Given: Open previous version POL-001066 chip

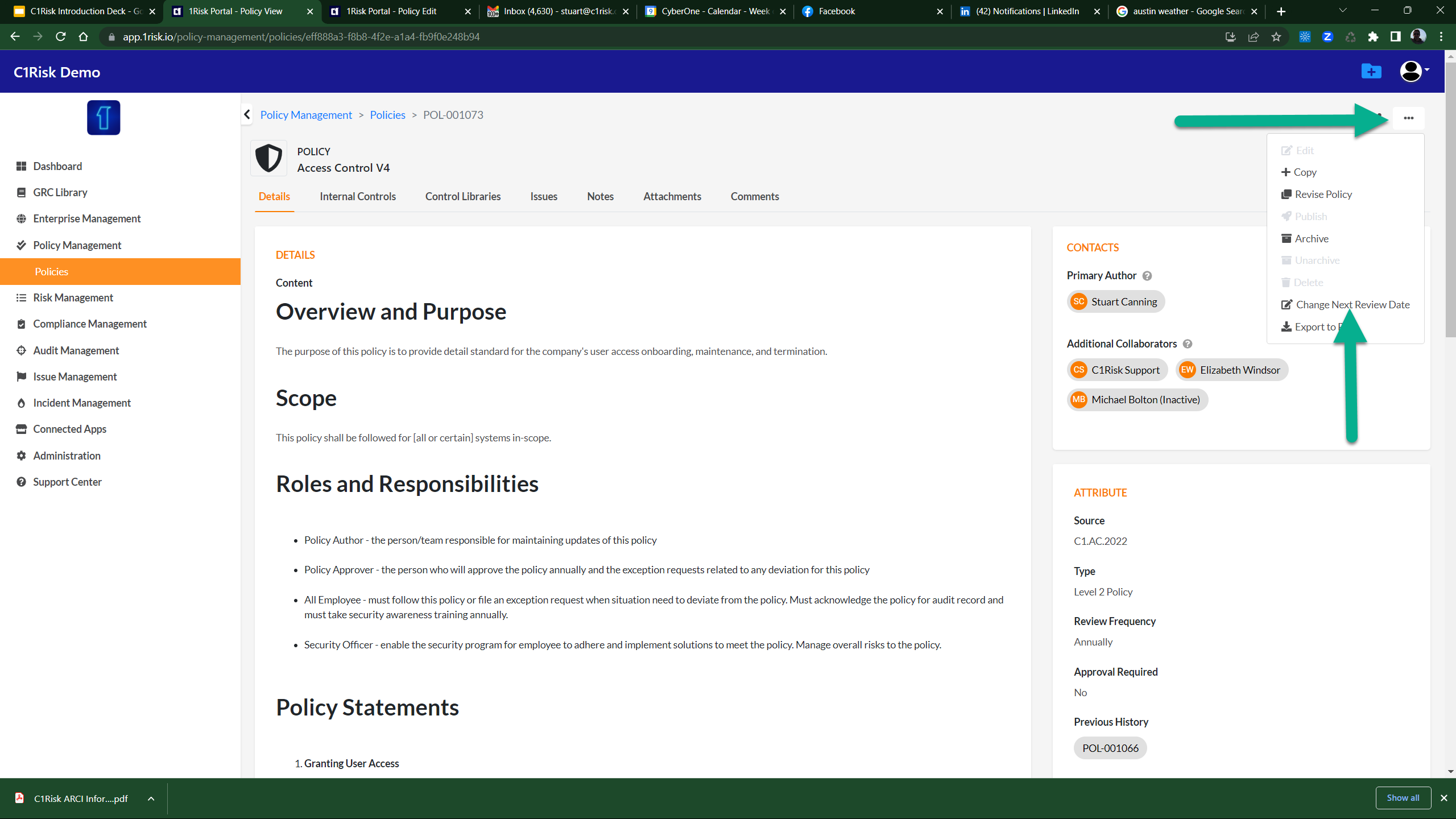Looking at the screenshot, I should [1110, 748].
